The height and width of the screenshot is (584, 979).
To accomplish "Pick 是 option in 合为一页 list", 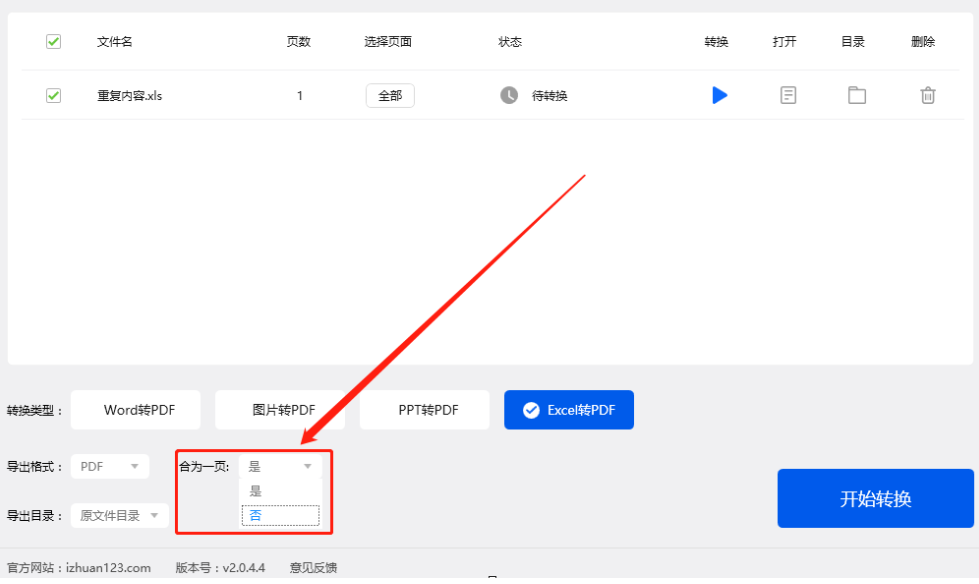I will [280, 491].
